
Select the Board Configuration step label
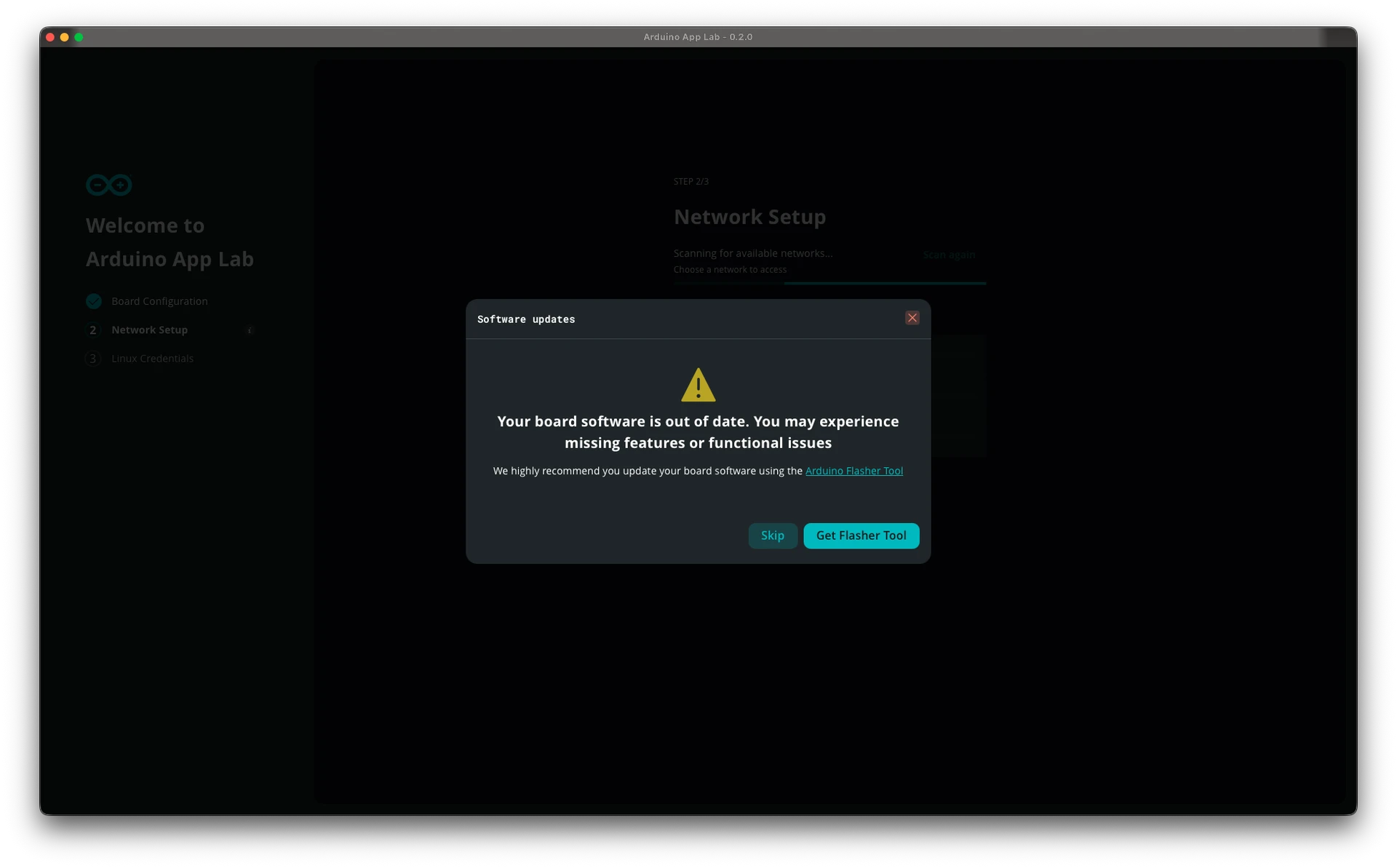pyautogui.click(x=159, y=301)
